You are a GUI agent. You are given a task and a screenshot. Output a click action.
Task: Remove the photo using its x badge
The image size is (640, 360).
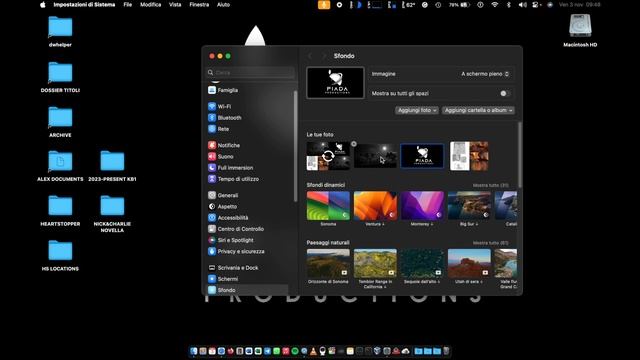354,144
